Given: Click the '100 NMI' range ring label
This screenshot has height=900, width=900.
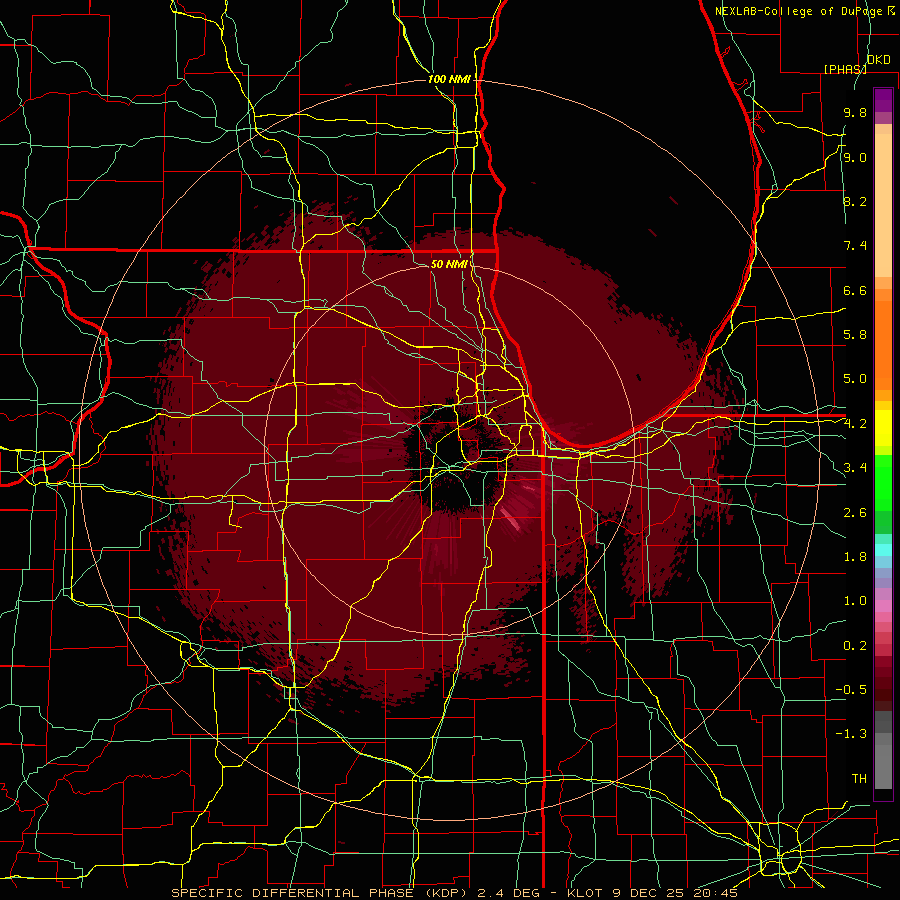Looking at the screenshot, I should [x=449, y=79].
